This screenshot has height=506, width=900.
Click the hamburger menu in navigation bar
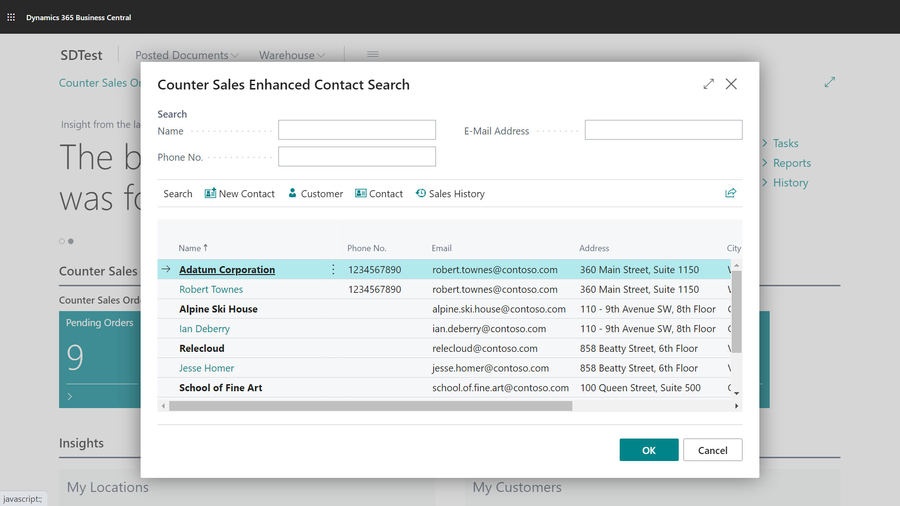tap(372, 55)
